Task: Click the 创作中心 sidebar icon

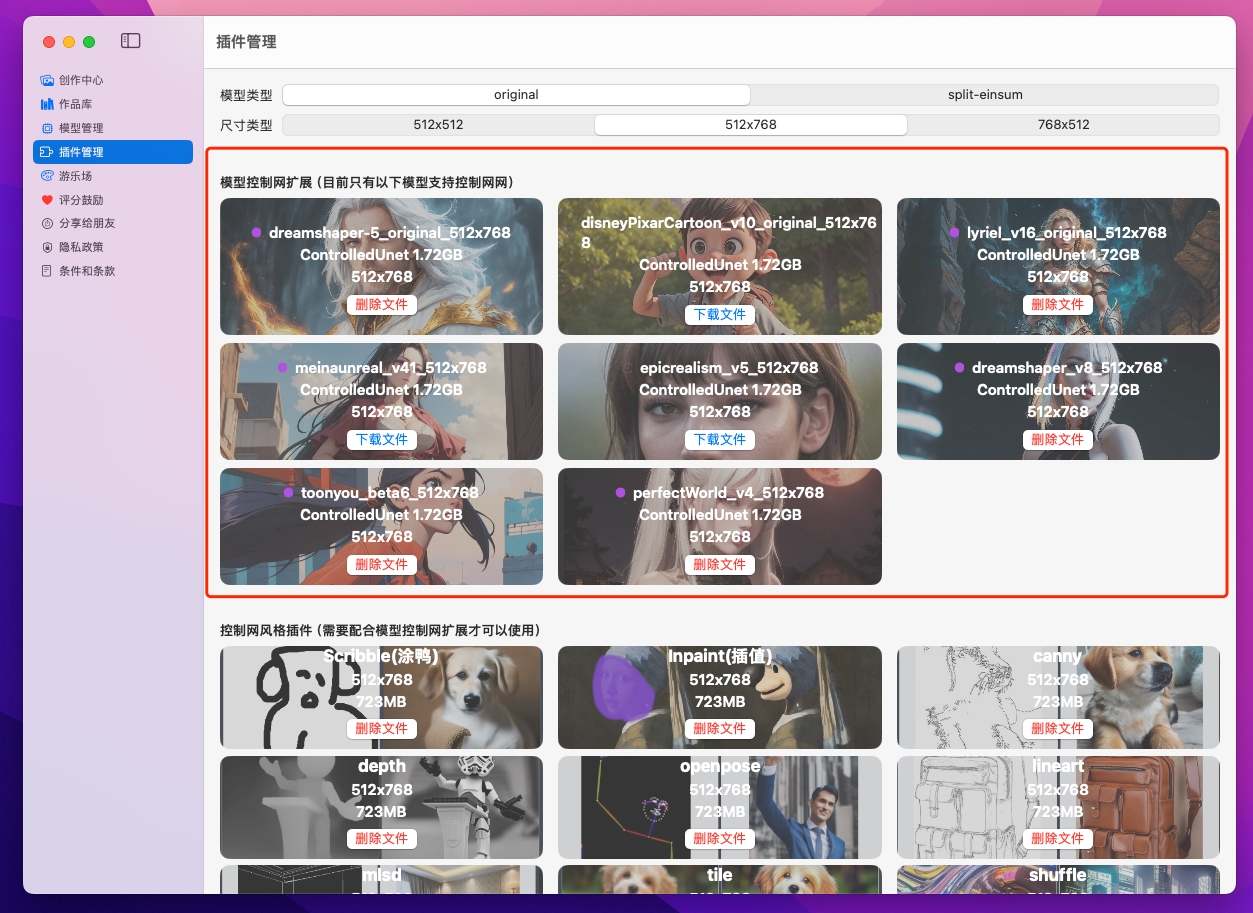Action: coord(47,80)
